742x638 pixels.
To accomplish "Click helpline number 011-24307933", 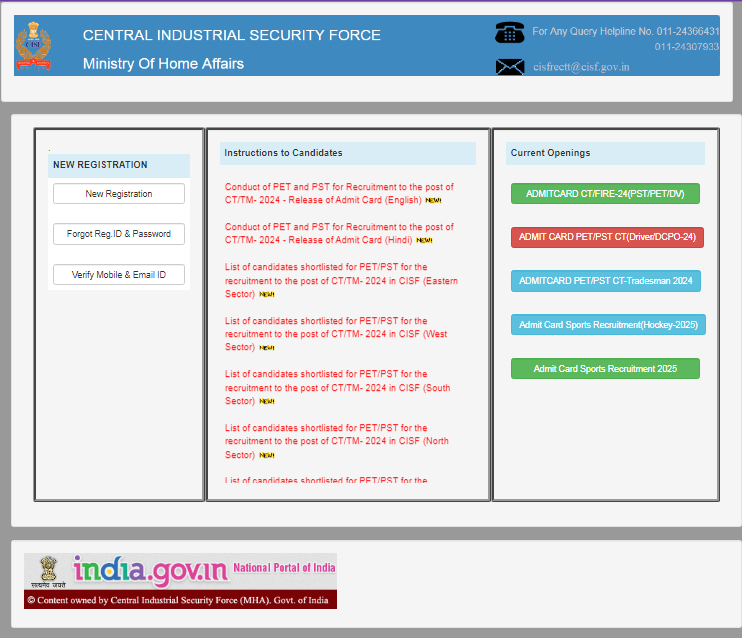I will (x=687, y=46).
